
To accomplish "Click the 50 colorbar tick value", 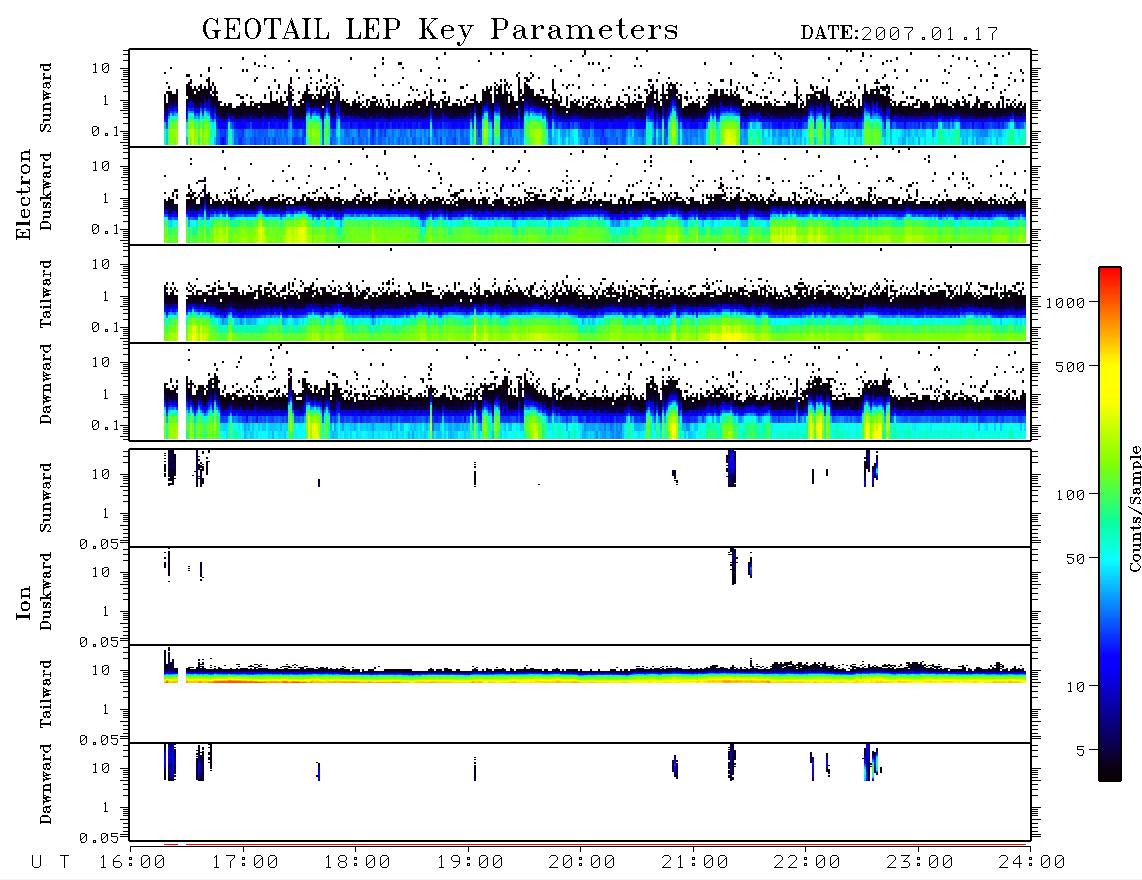I will 1076,559.
